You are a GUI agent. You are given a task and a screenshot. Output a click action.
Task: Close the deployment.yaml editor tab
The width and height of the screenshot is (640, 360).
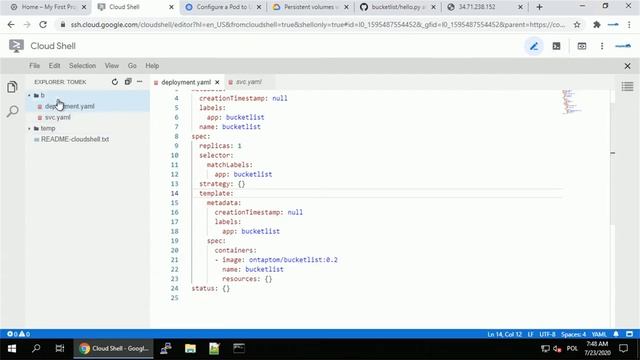217,82
